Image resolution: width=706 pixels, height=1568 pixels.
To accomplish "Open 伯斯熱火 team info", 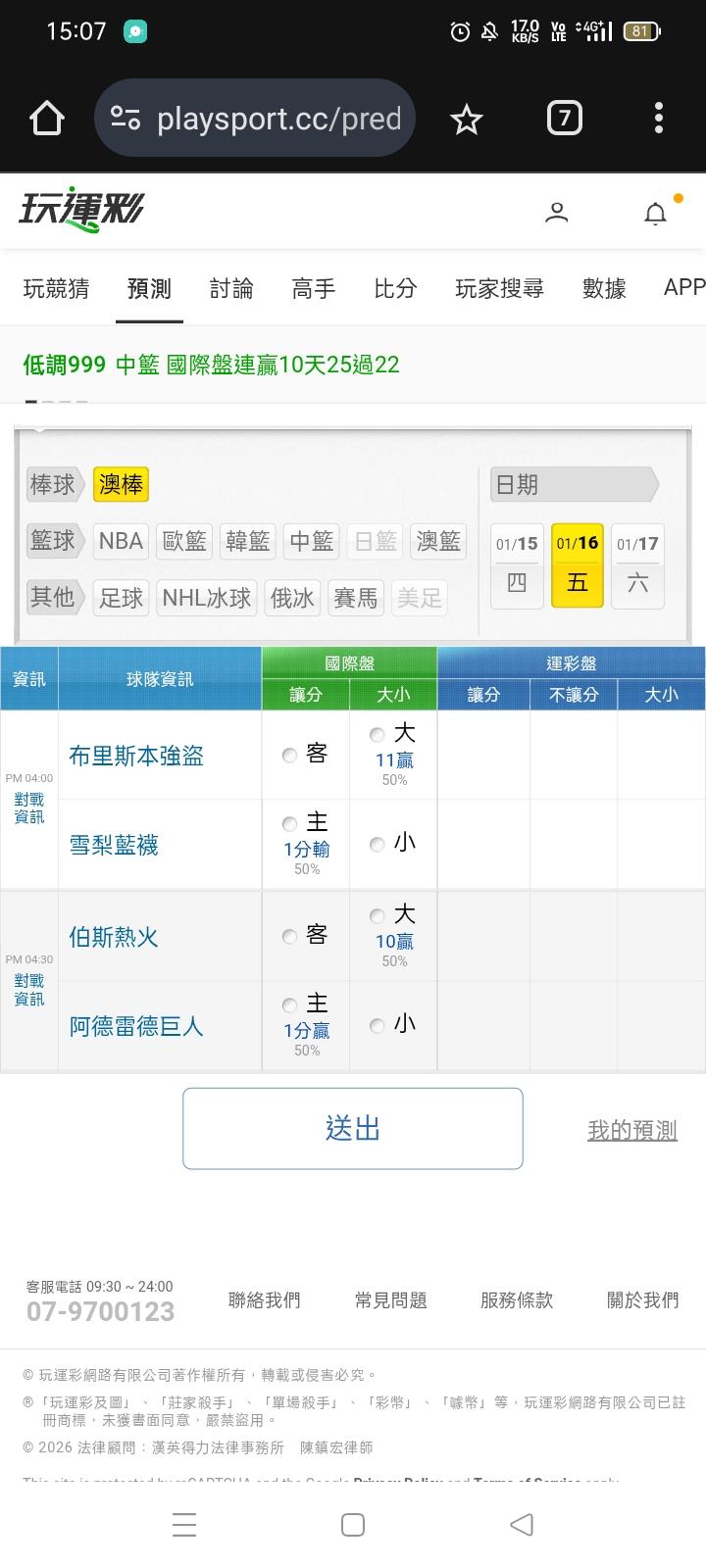I will tap(114, 937).
